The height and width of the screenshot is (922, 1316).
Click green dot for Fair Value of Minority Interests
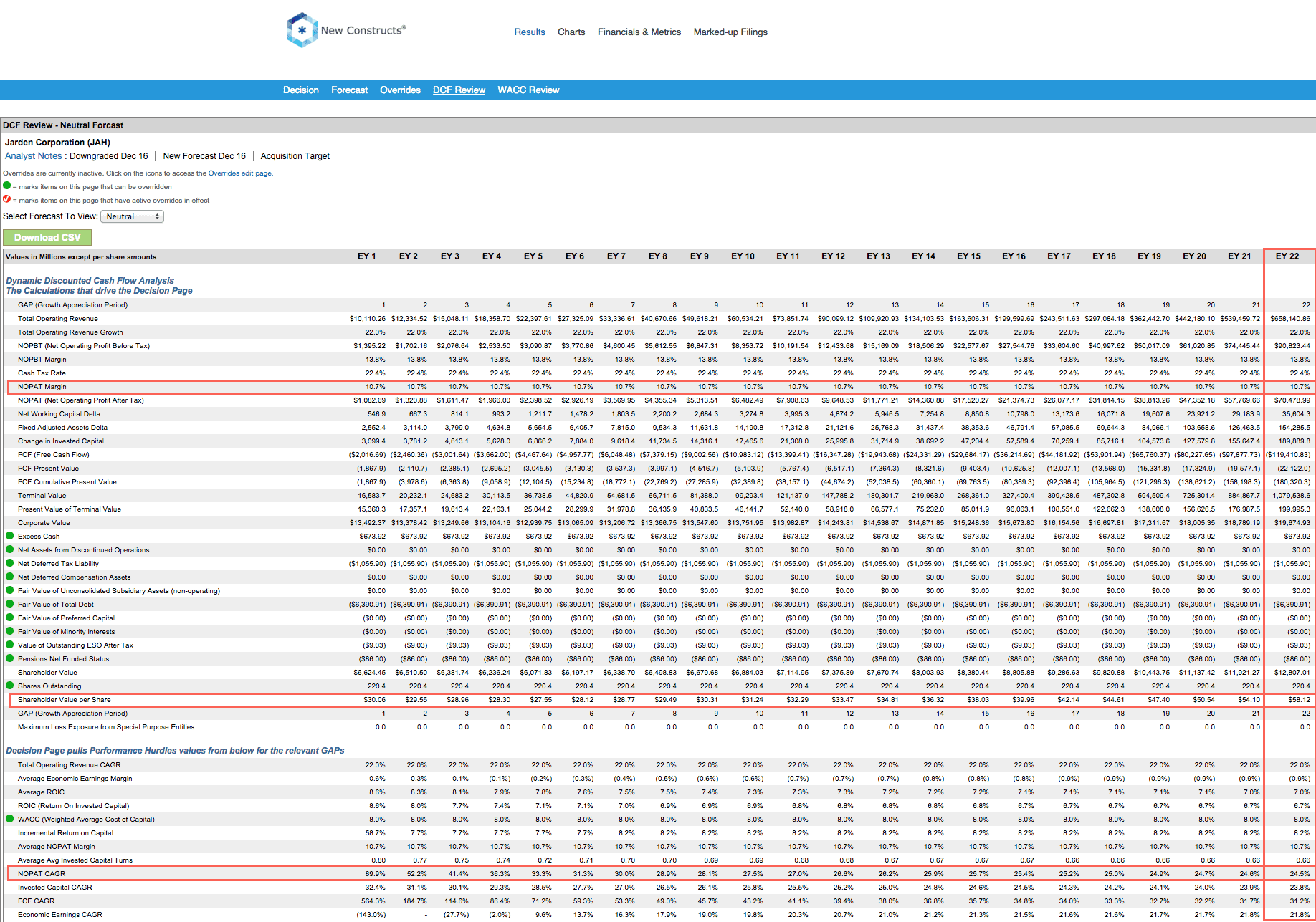pos(10,631)
